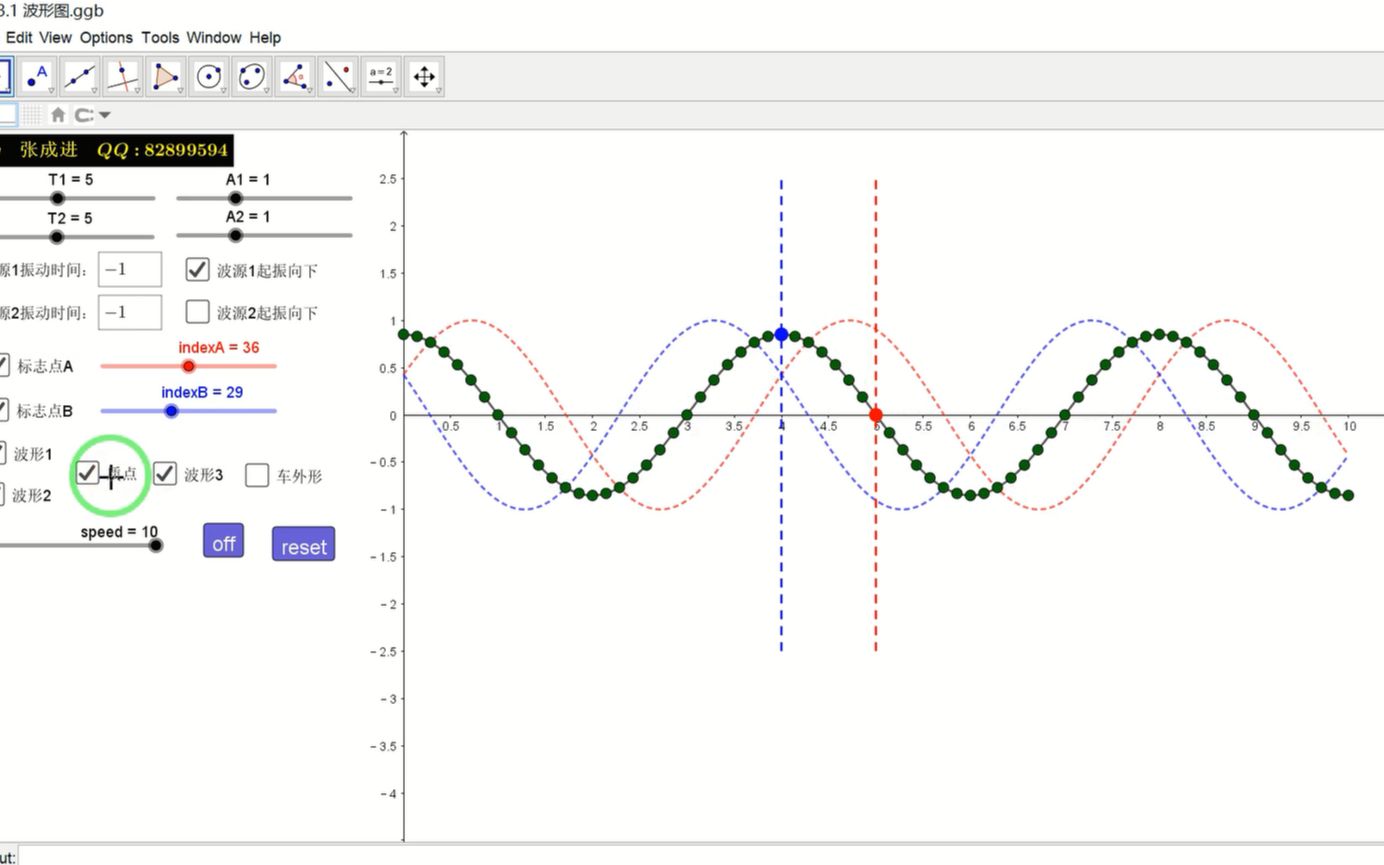Screen dimensions: 1384x865
Task: Toggle the grid in the style bar
Action: (x=33, y=114)
